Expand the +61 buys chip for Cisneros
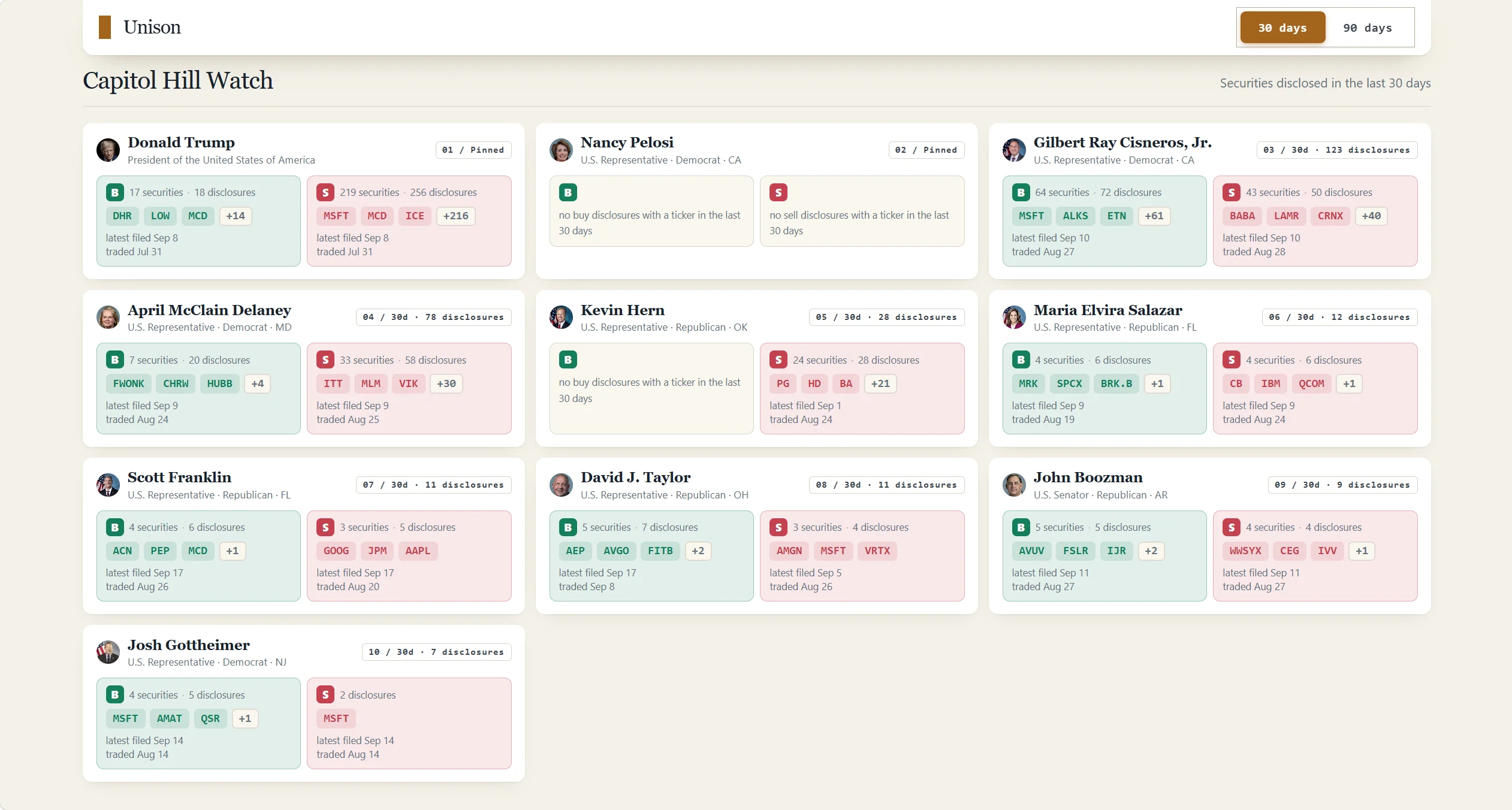 coord(1154,216)
